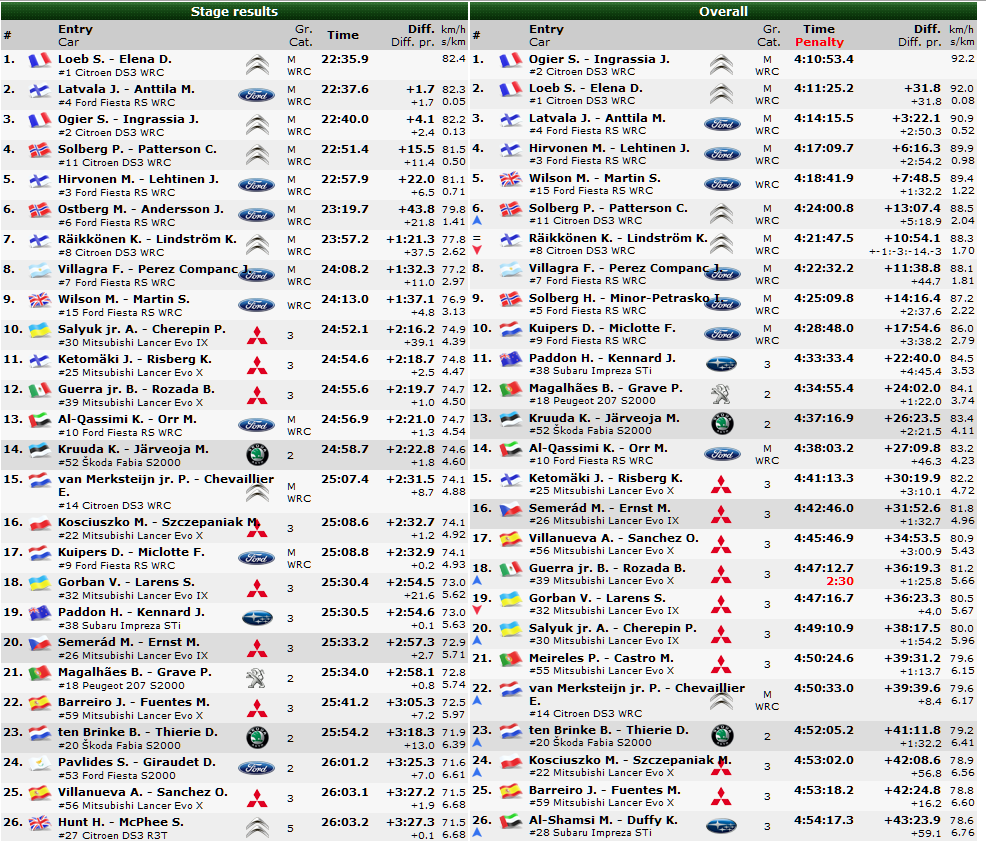Viewport: 986px width, 841px height.
Task: Click the red Penalty column header
Action: tap(819, 43)
